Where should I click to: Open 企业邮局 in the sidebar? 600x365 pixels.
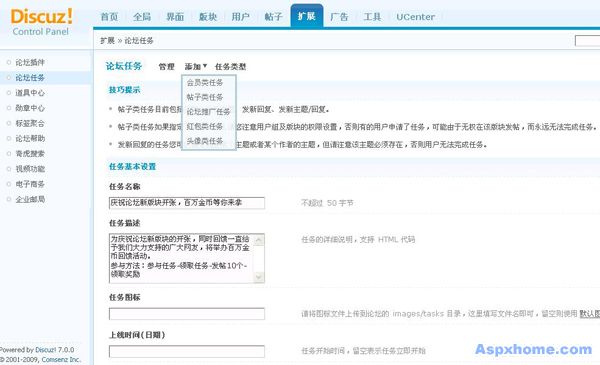coord(30,199)
